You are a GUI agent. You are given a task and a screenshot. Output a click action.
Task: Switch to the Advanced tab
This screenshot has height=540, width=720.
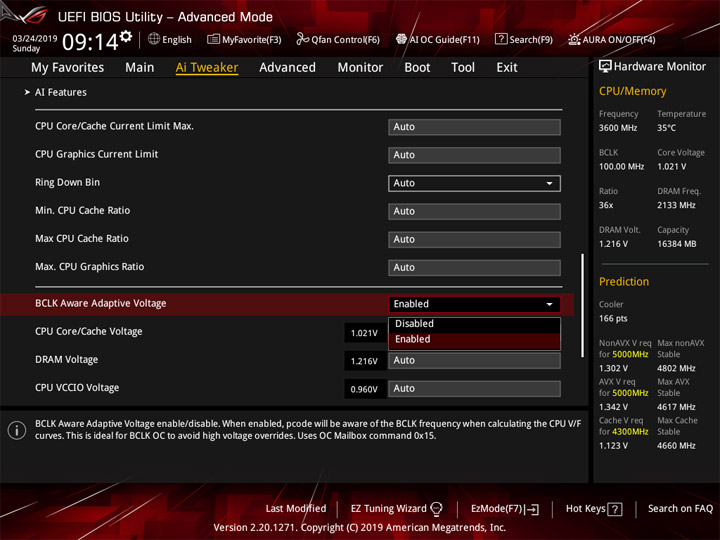pos(287,68)
